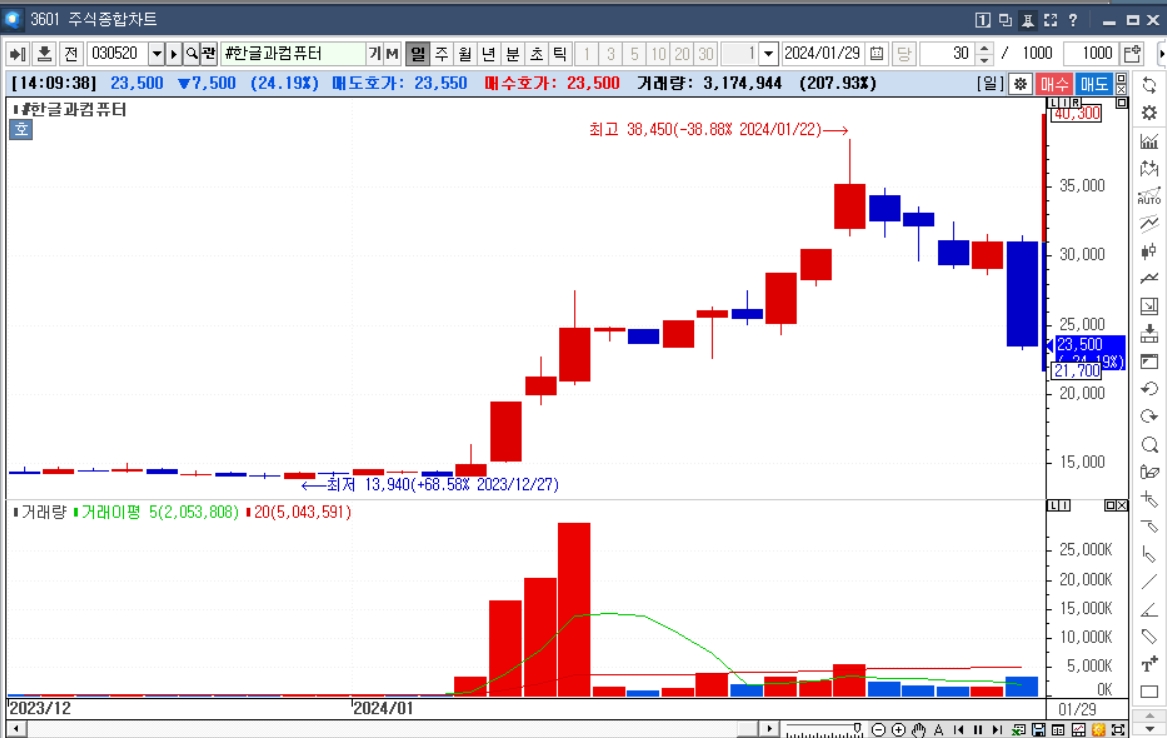Image resolution: width=1167 pixels, height=738 pixels.
Task: Increase the 30 count with stepper up
Action: pyautogui.click(x=984, y=48)
